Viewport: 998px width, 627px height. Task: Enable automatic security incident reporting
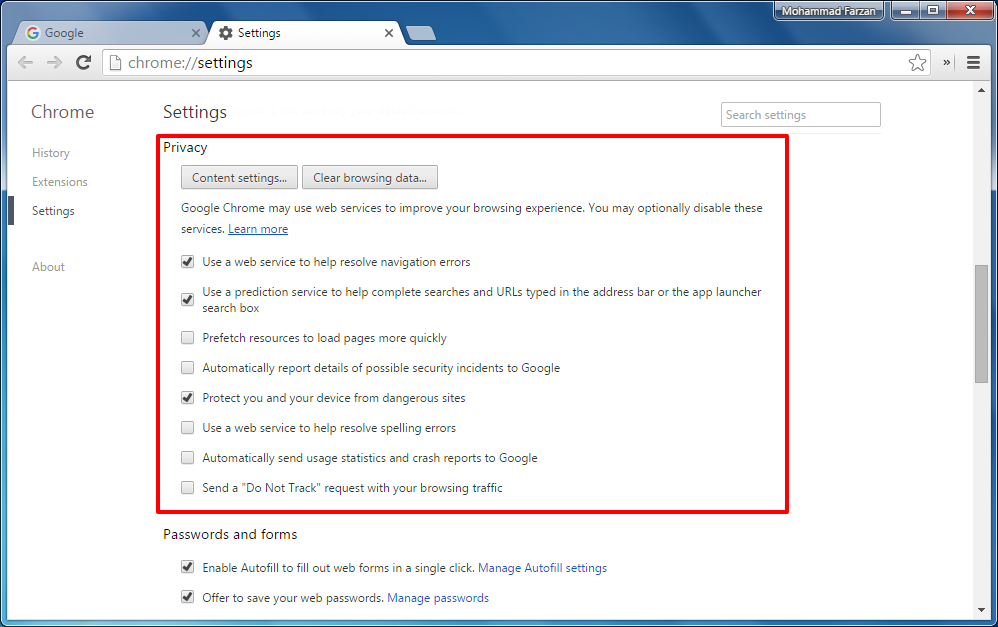187,367
